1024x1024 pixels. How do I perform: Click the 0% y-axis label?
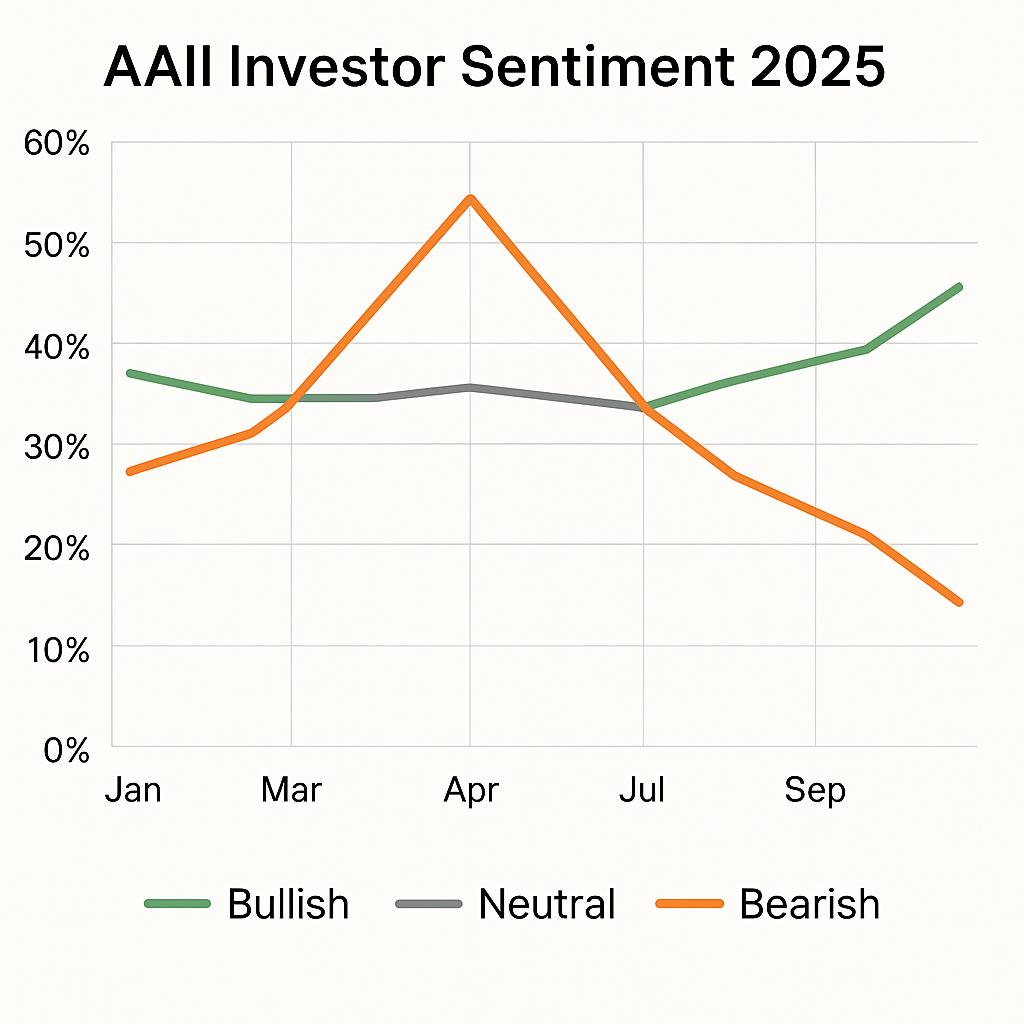coord(66,749)
